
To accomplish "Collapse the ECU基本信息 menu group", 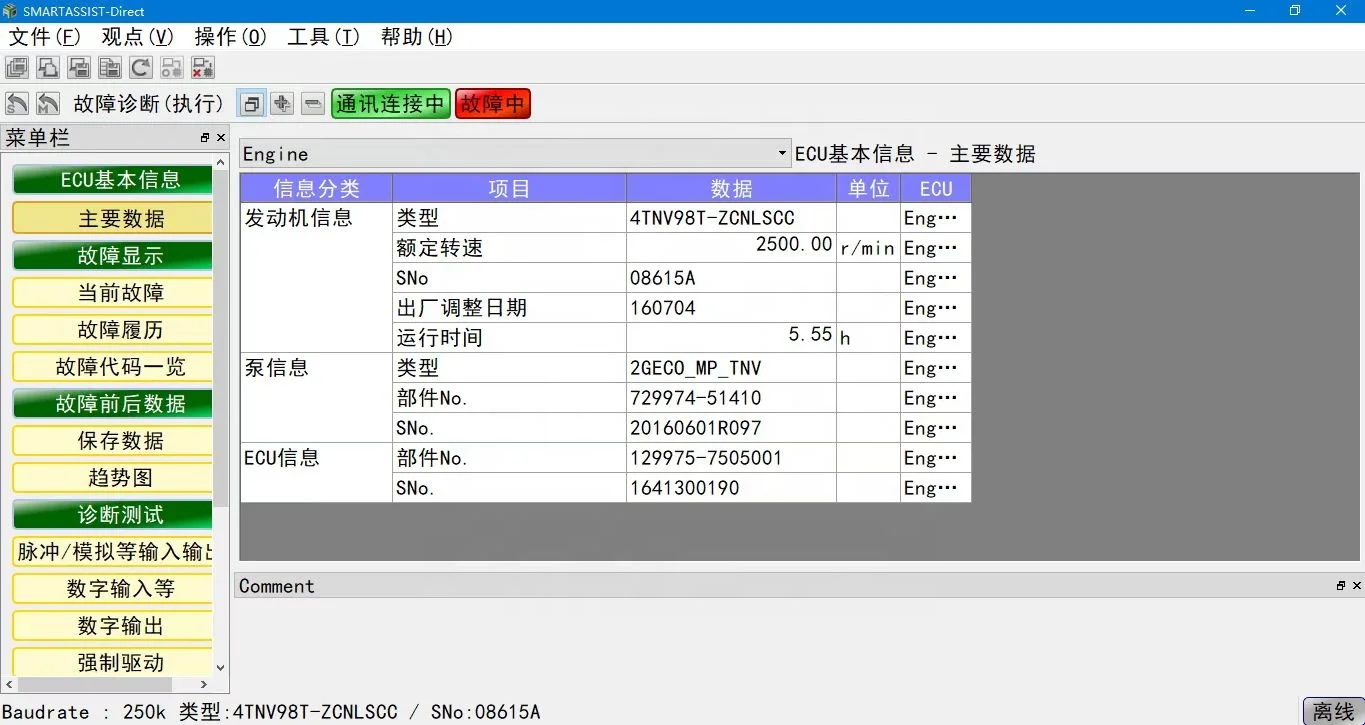I will (112, 181).
